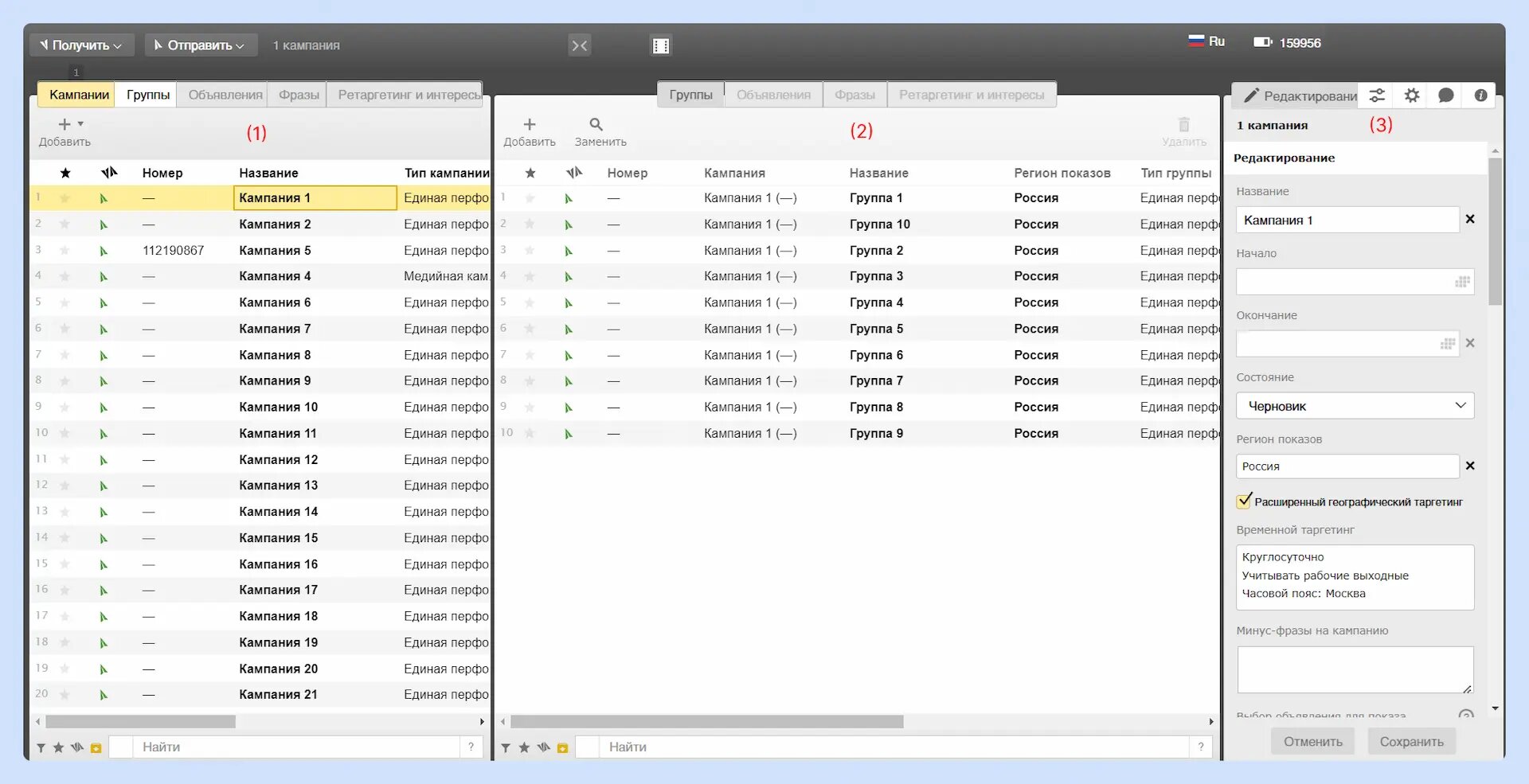Image resolution: width=1529 pixels, height=784 pixels.
Task: Click the help question mark in campaigns search
Action: pyautogui.click(x=471, y=747)
